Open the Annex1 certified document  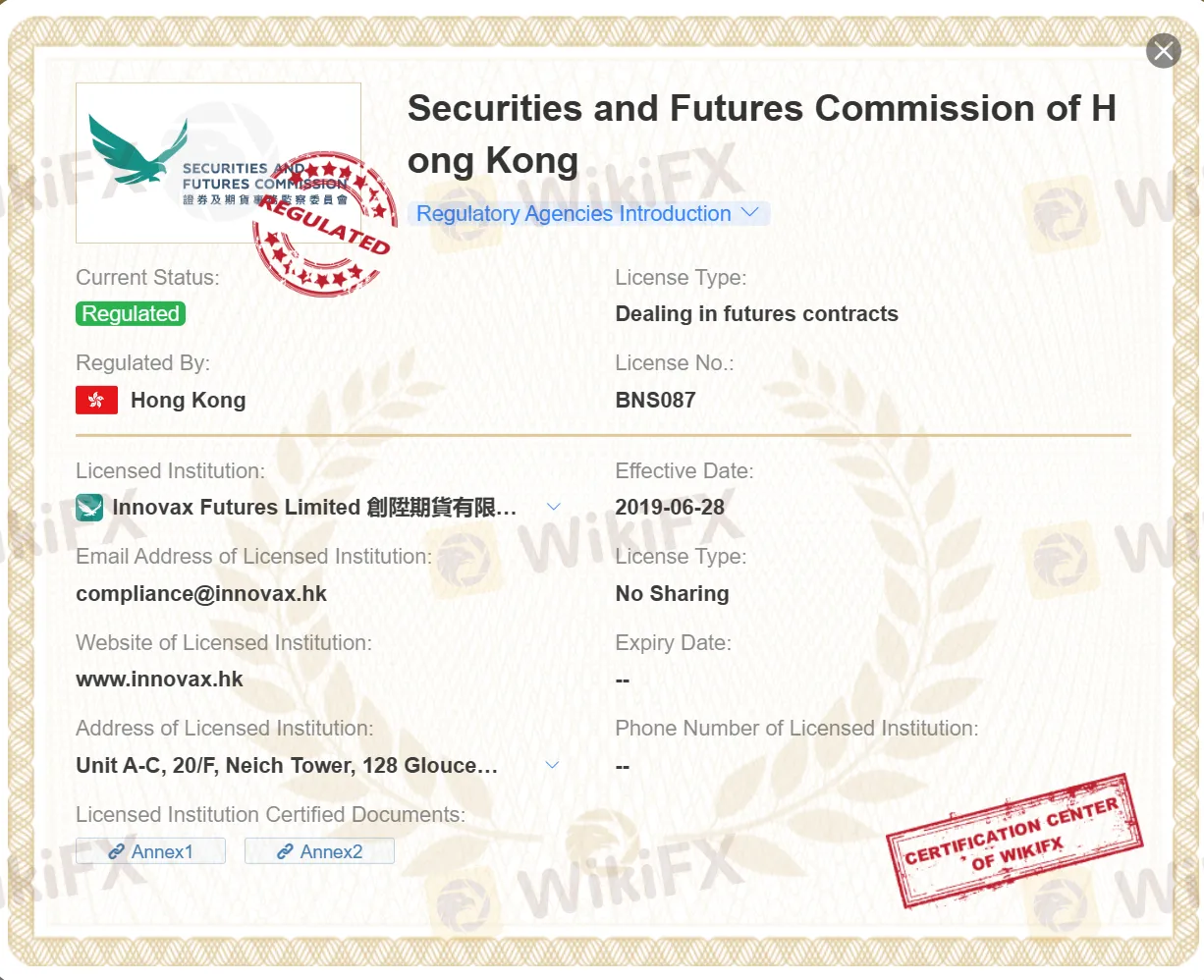click(x=150, y=851)
